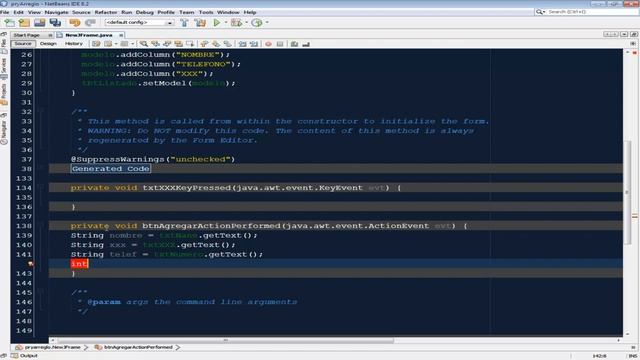The width and height of the screenshot is (640, 360).
Task: Click the Find Previous Occurrence icon
Action: tap(156, 44)
